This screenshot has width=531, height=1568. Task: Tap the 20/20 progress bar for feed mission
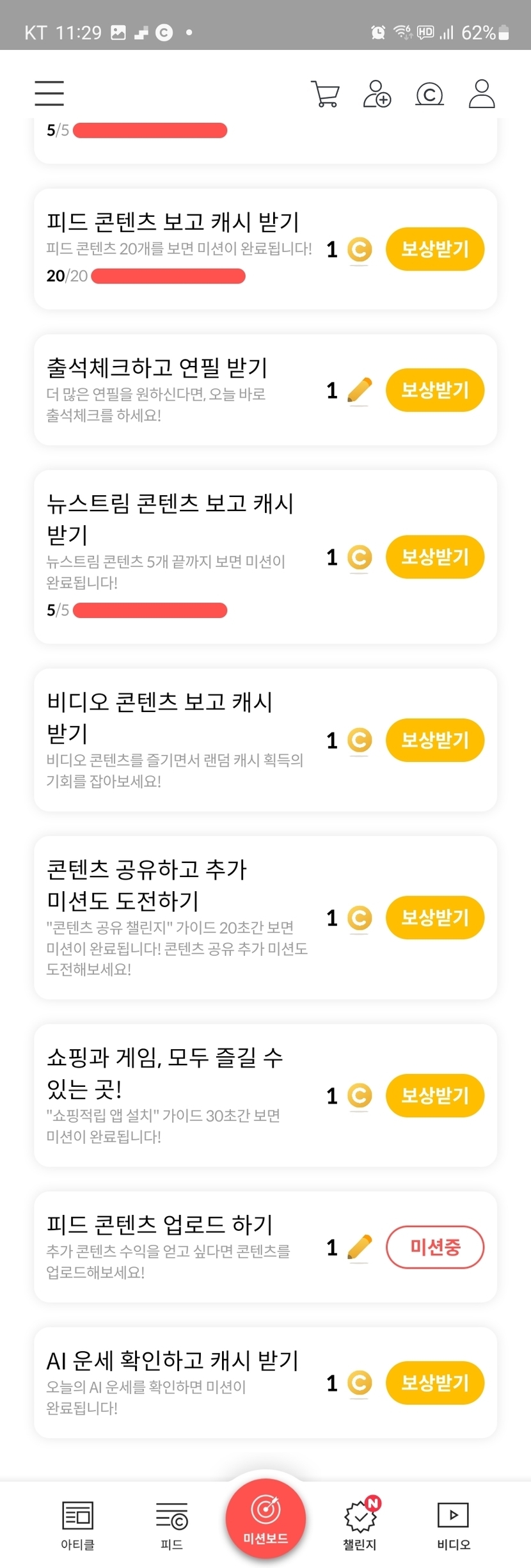168,276
